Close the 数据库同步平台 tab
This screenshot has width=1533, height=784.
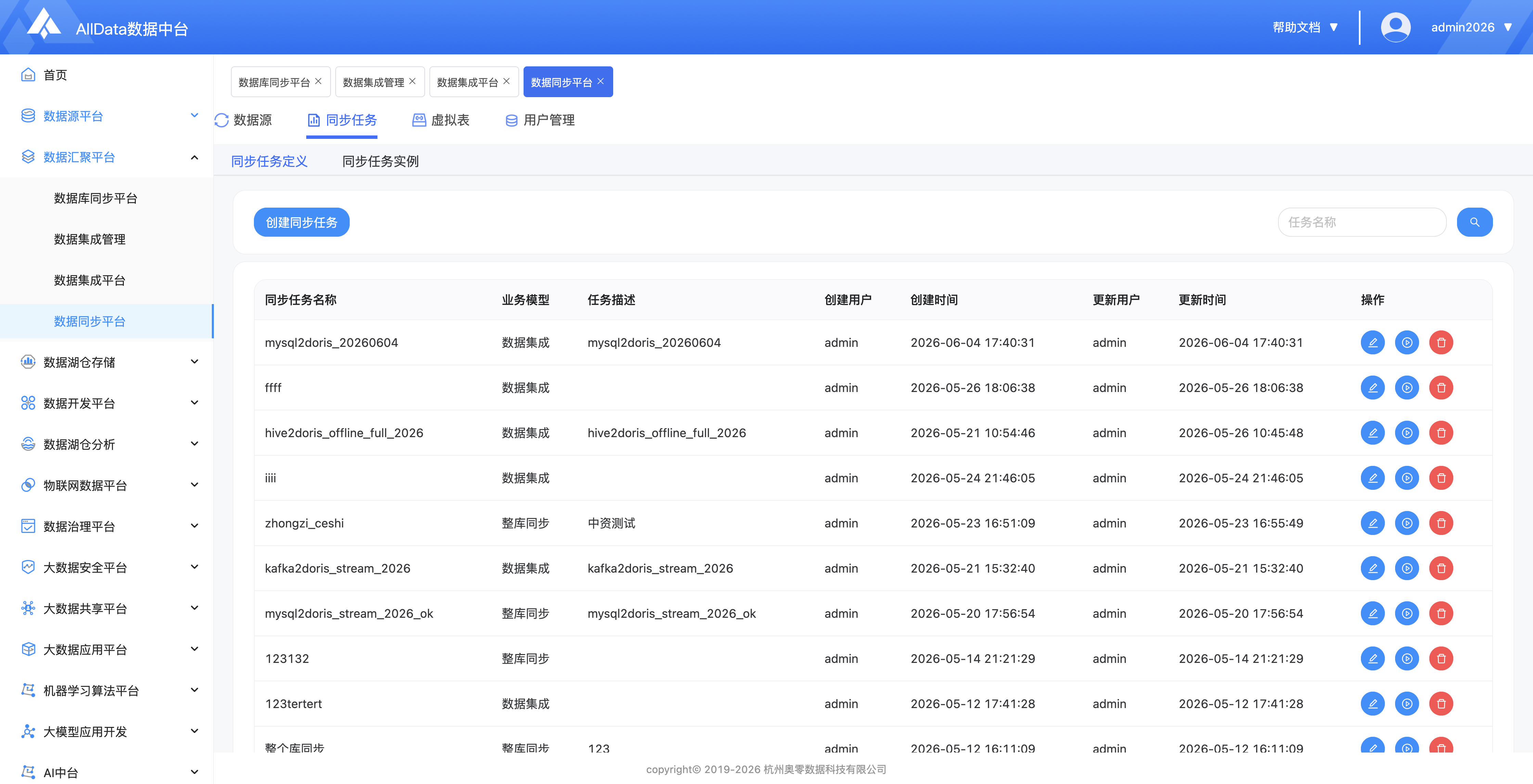(318, 81)
